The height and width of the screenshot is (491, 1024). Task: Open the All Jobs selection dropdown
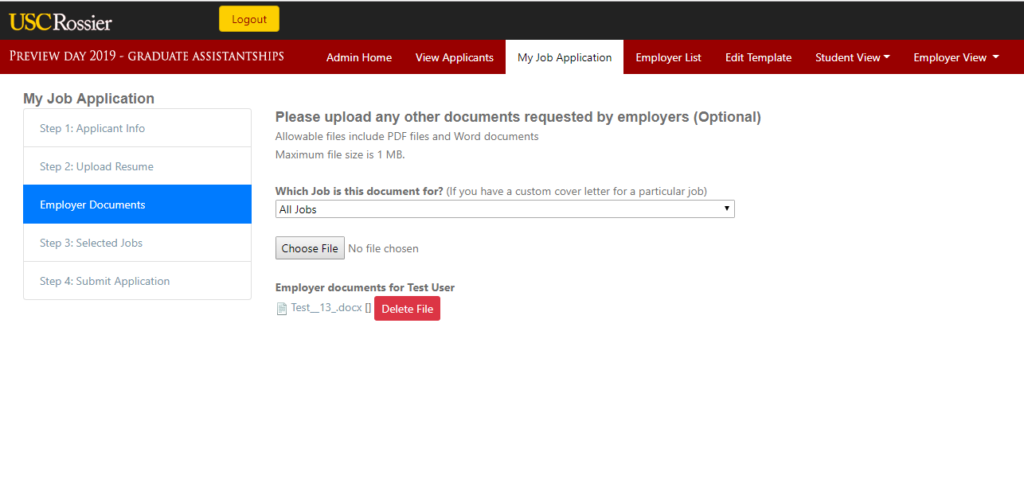pyautogui.click(x=505, y=209)
